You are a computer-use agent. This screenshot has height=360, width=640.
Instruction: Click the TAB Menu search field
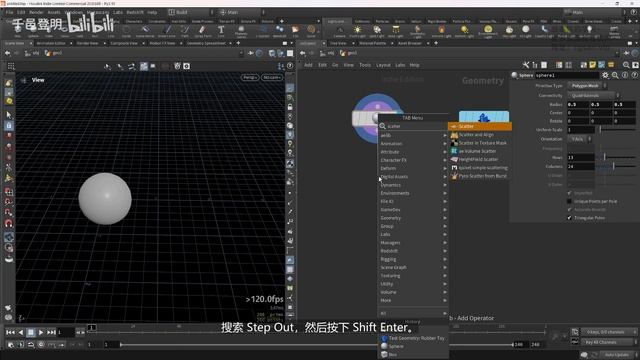click(x=413, y=127)
